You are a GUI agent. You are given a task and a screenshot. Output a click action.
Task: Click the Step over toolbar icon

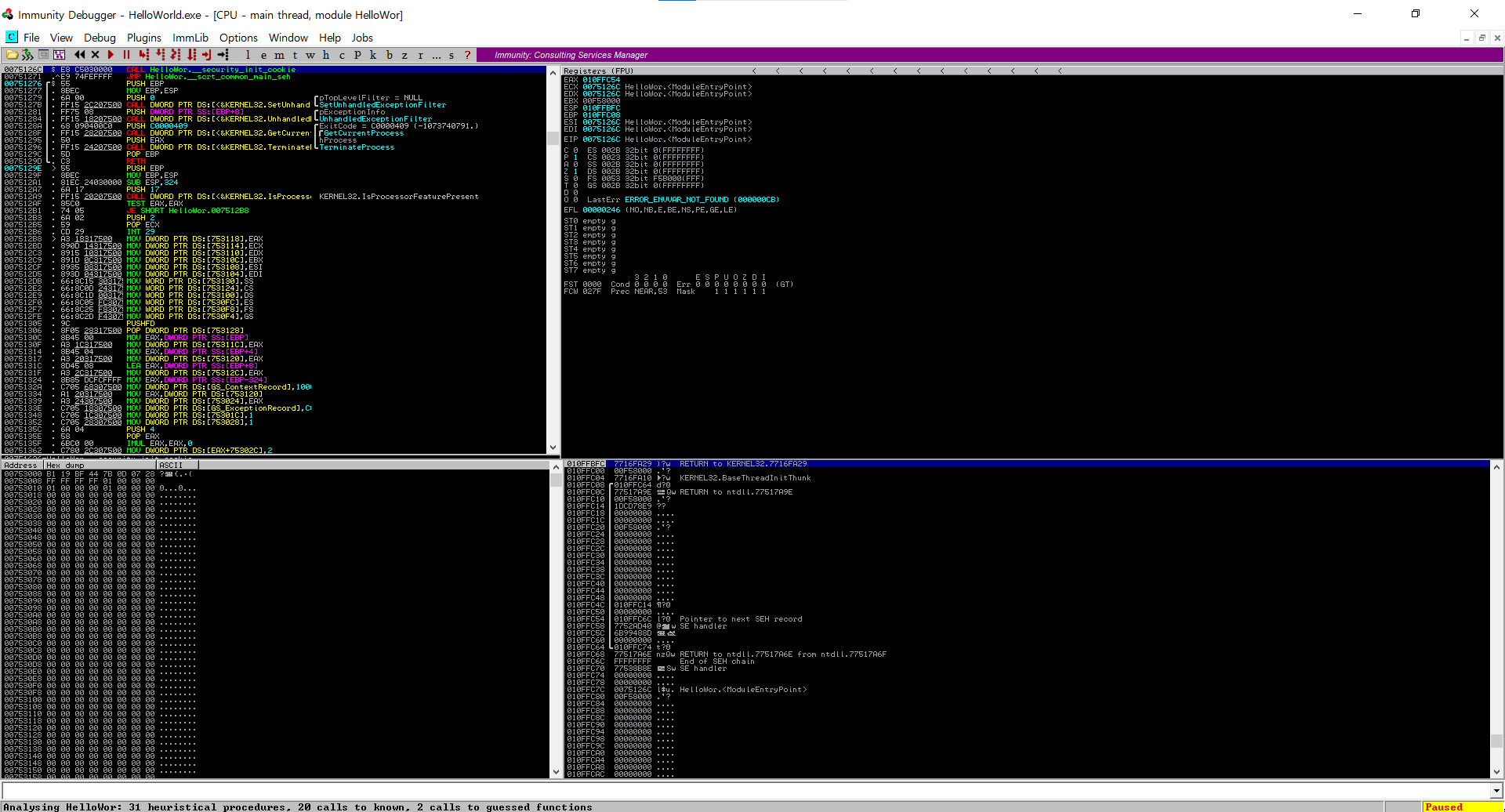coord(160,55)
